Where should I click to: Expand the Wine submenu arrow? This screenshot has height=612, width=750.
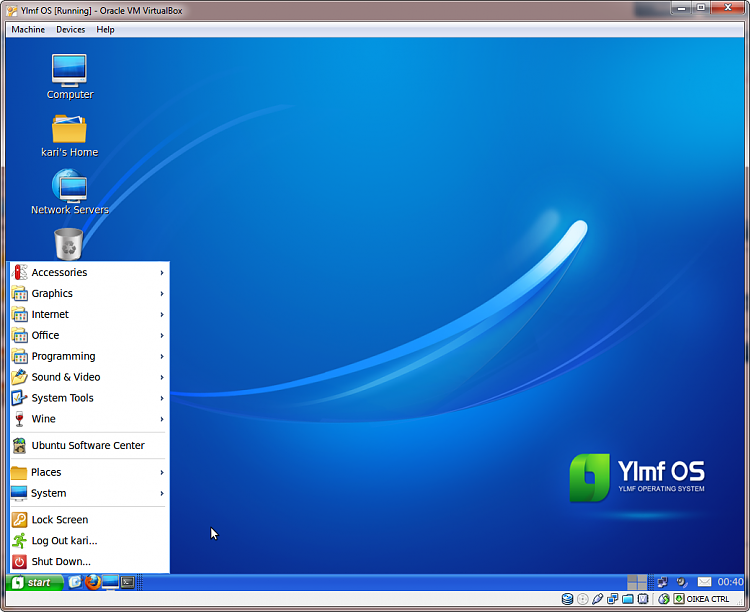[x=162, y=419]
